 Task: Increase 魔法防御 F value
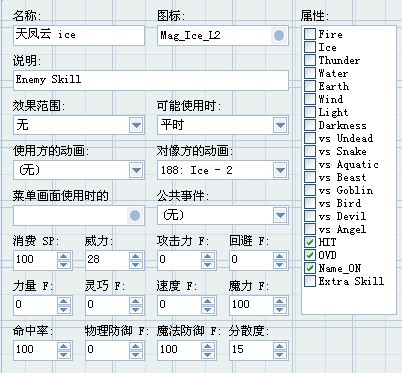click(208, 346)
